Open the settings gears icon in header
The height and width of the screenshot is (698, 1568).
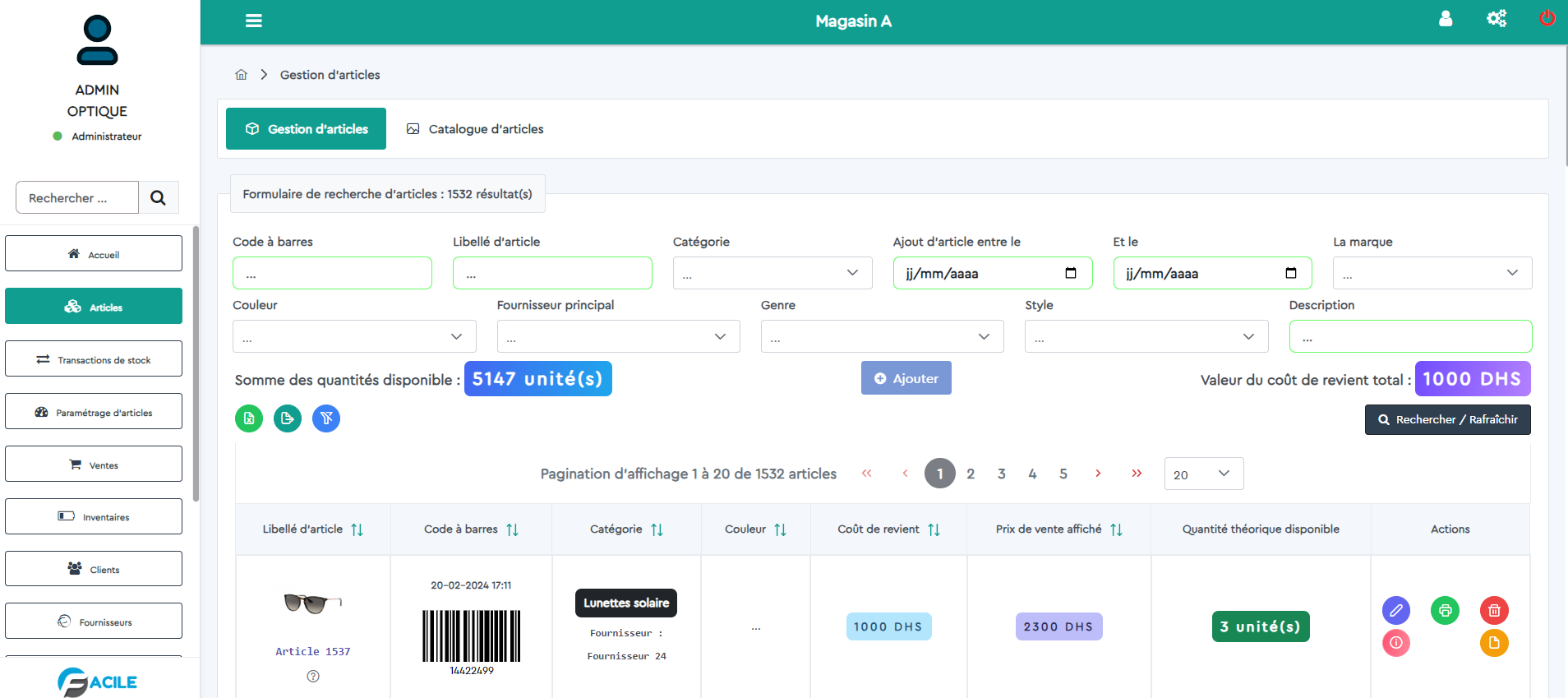(1496, 18)
